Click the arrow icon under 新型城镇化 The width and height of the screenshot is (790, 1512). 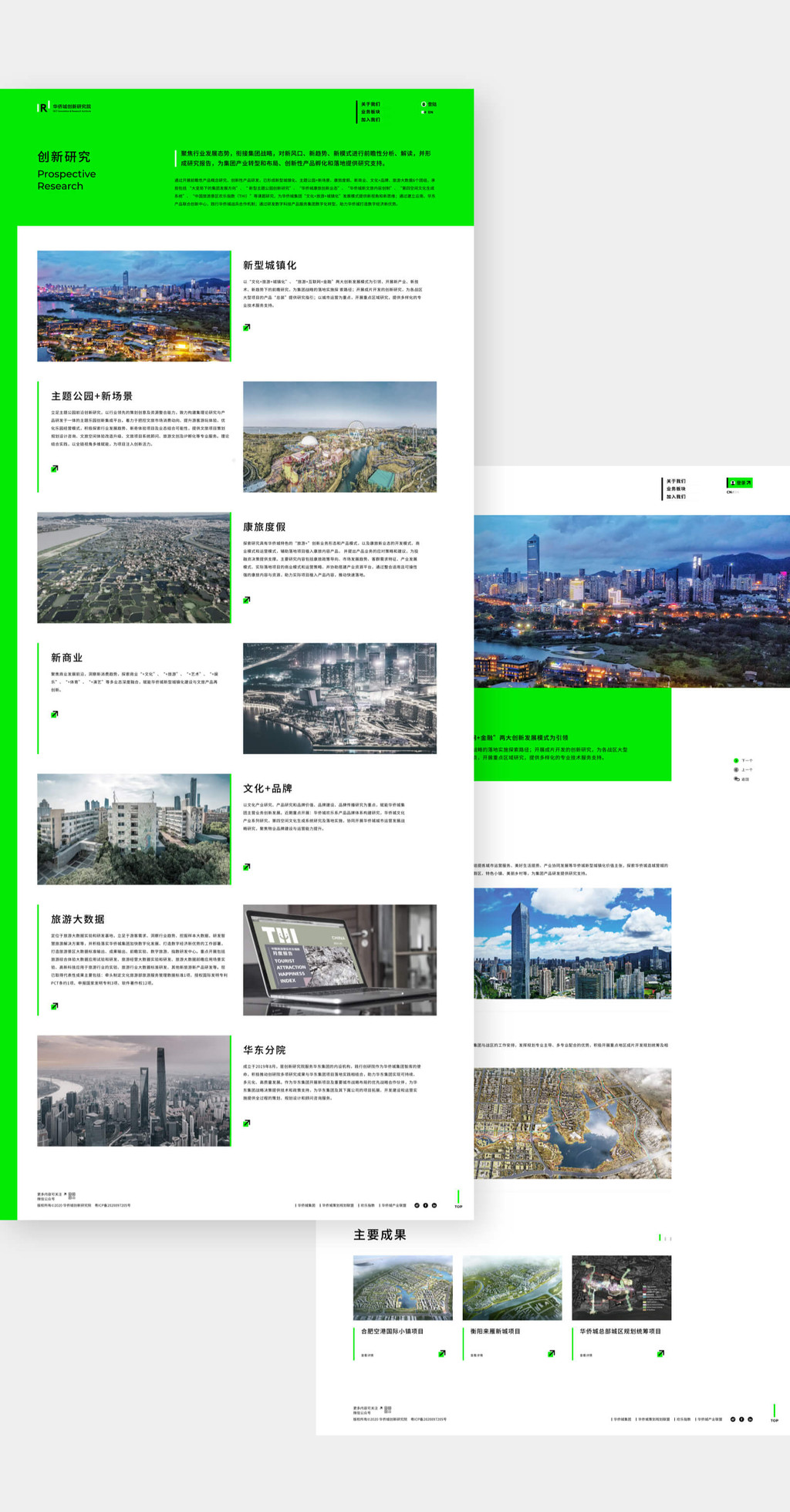[247, 328]
